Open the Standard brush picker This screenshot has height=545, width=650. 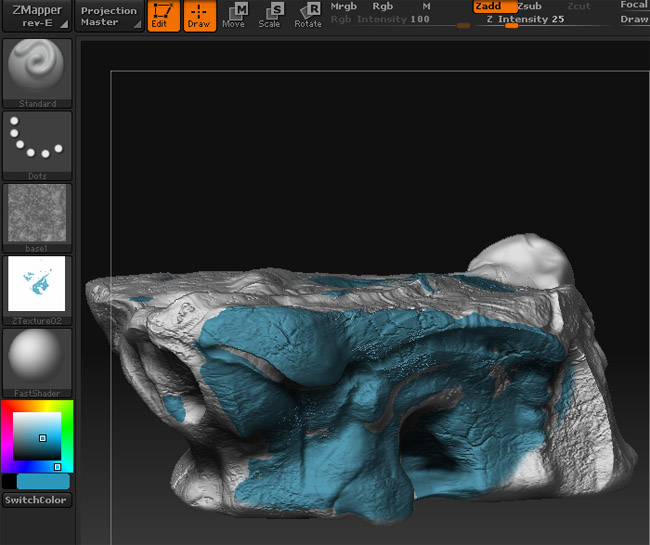click(37, 72)
